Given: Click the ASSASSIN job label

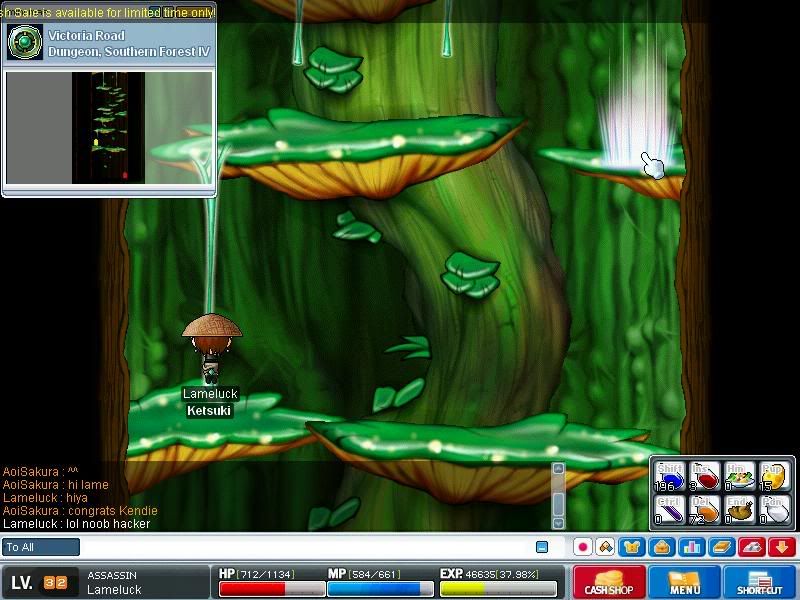Looking at the screenshot, I should click(x=112, y=575).
